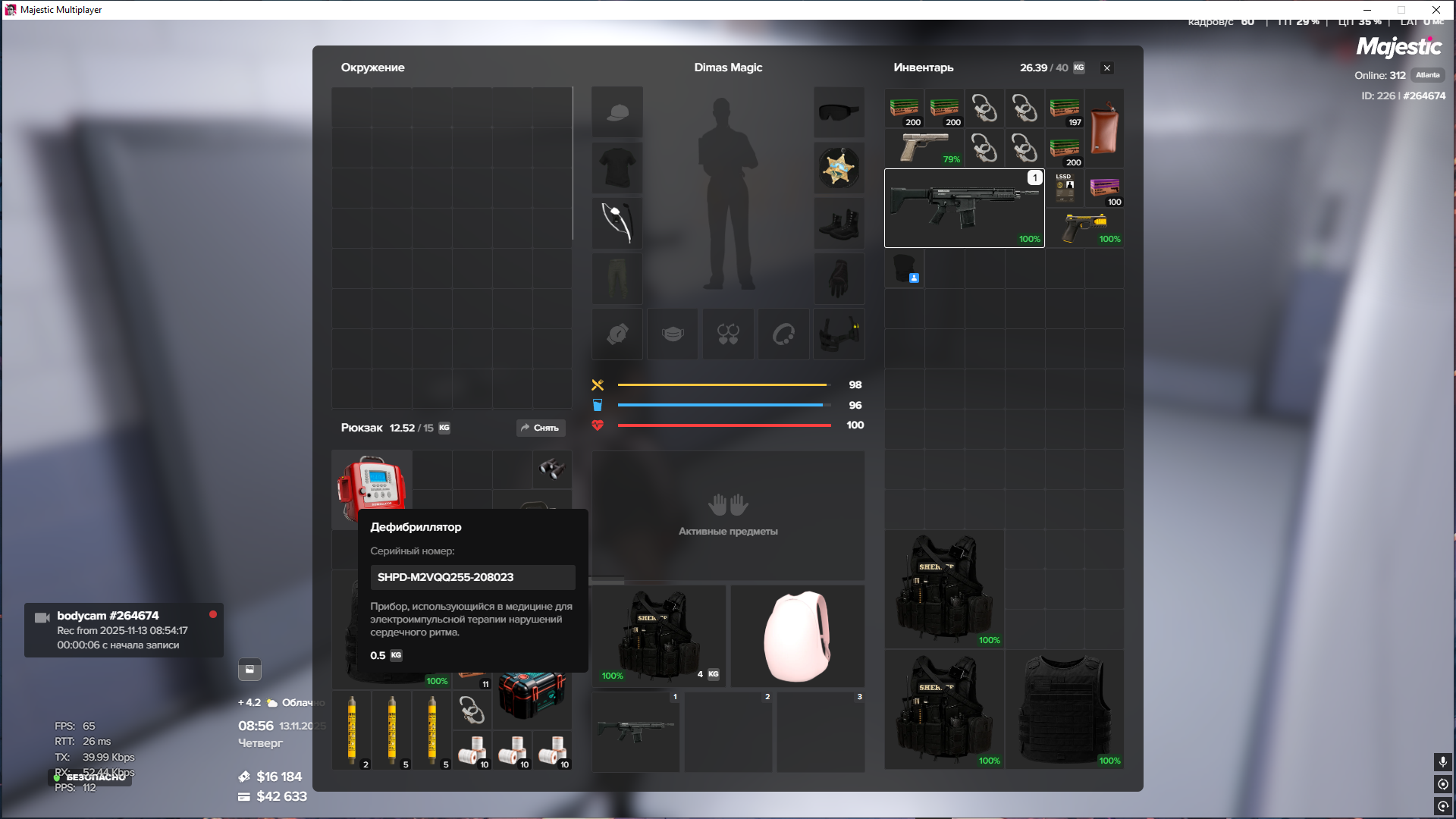
Task: Click the white backpack equipped slot
Action: pos(797,635)
